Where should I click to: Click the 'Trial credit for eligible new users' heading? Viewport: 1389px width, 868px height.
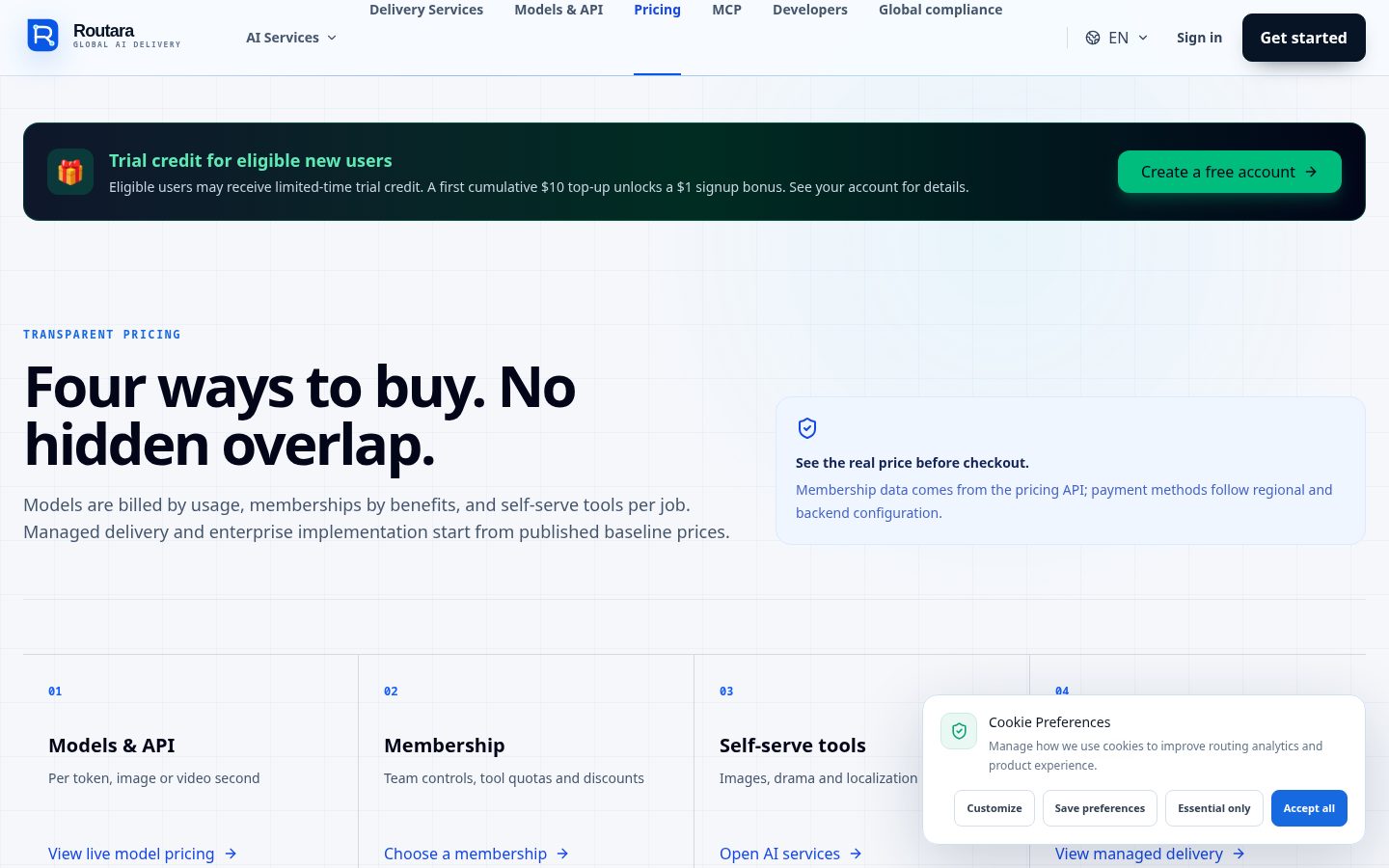pos(251,161)
